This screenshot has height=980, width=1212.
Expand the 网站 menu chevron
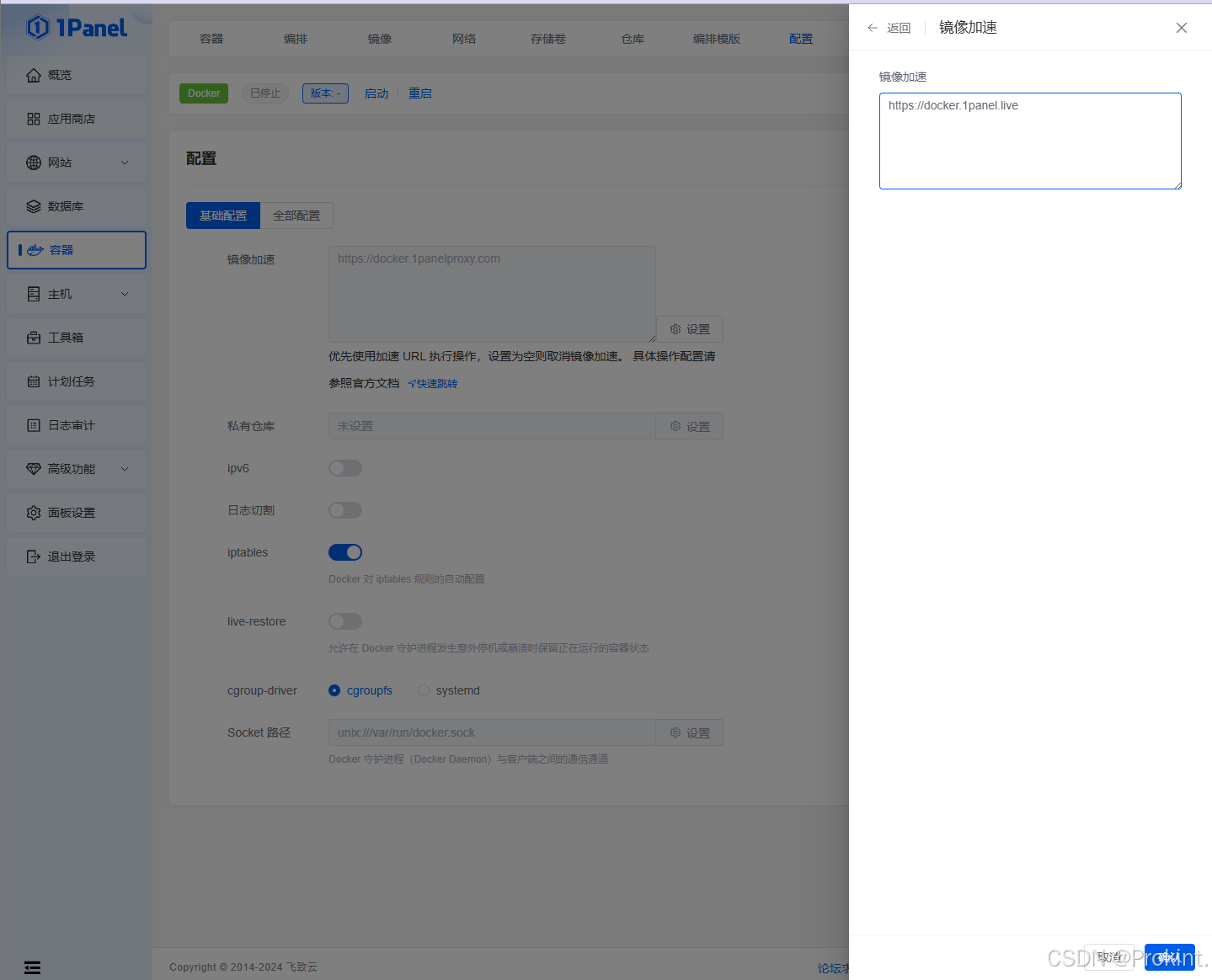[125, 162]
